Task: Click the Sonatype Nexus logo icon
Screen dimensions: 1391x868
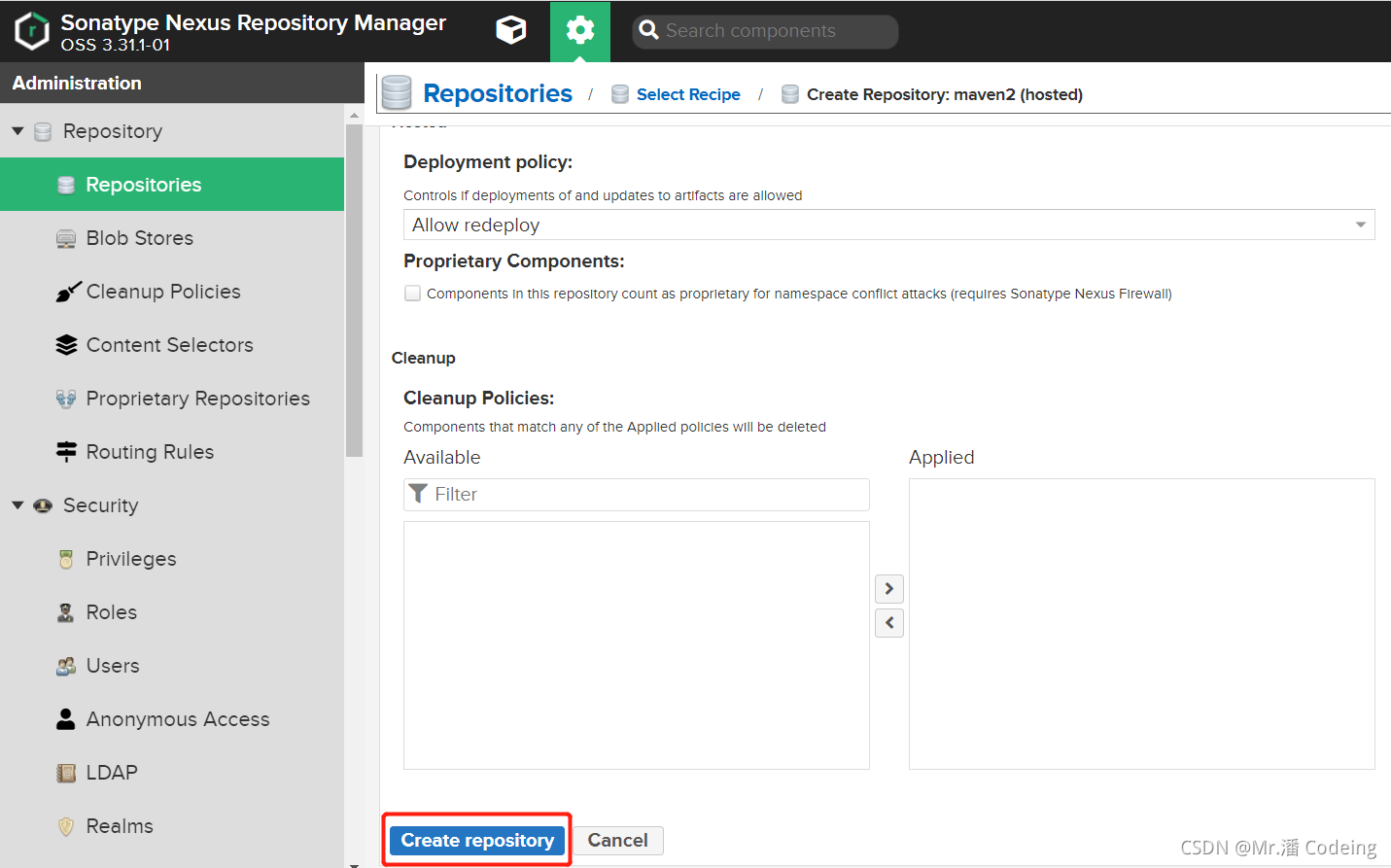Action: coord(32,31)
